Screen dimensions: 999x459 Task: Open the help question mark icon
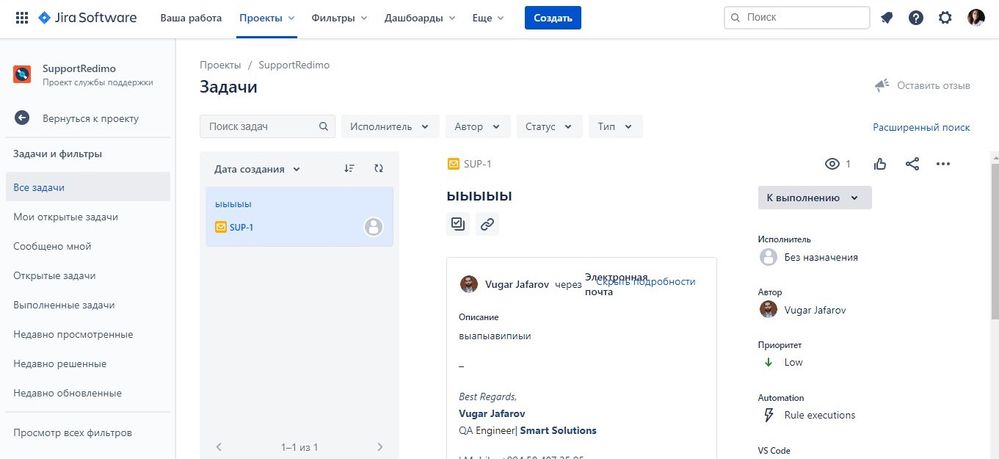(x=916, y=18)
